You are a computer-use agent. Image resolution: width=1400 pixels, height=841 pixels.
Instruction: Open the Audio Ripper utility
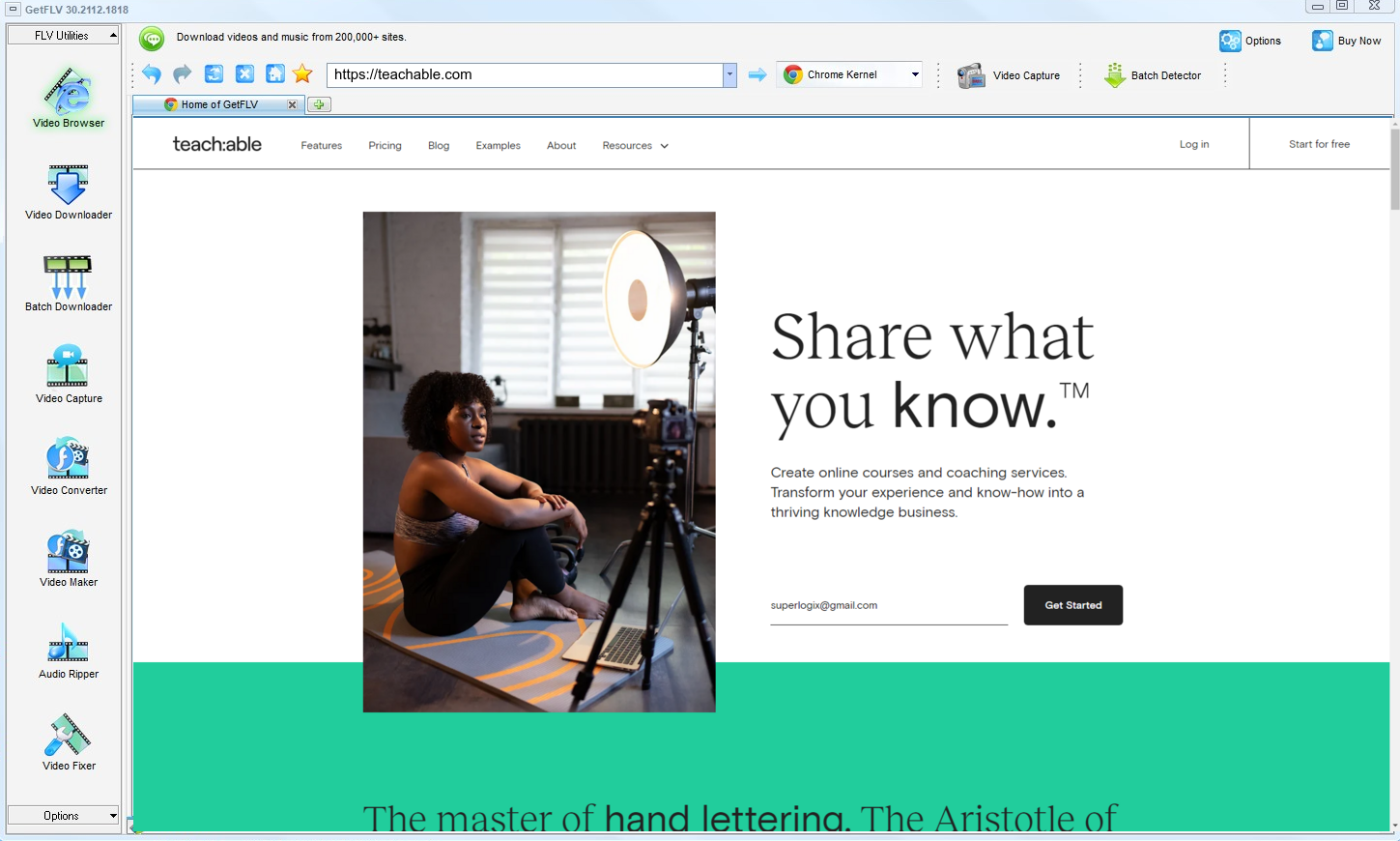click(68, 651)
